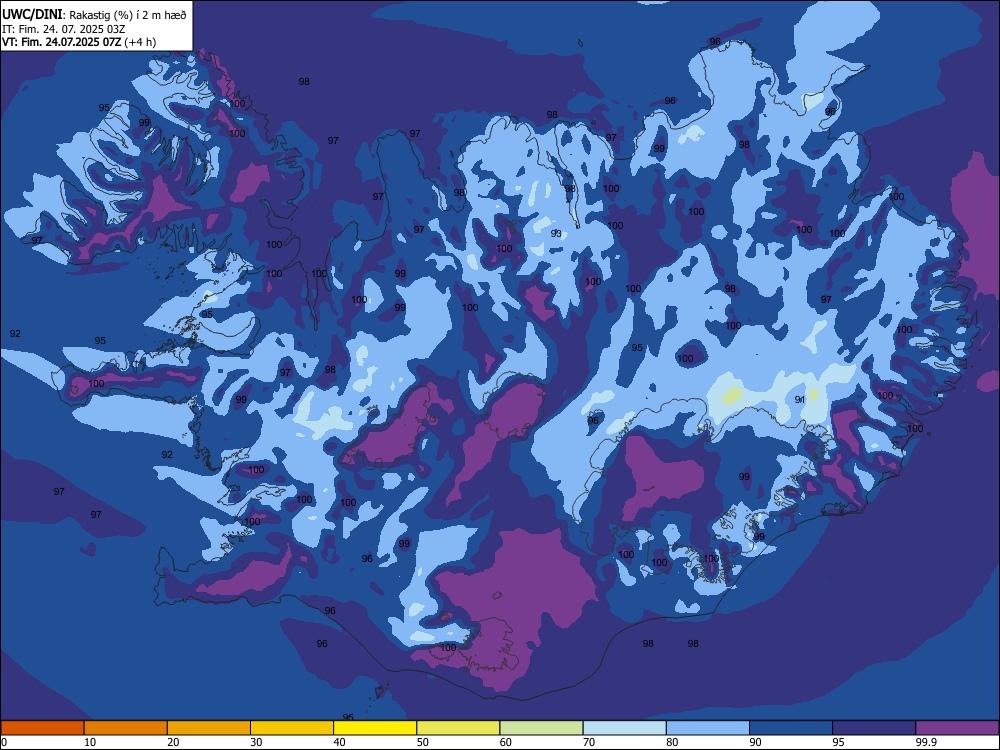Select the 95–99.9 dark indigo legend swatch
The image size is (1000, 750).
click(x=874, y=728)
